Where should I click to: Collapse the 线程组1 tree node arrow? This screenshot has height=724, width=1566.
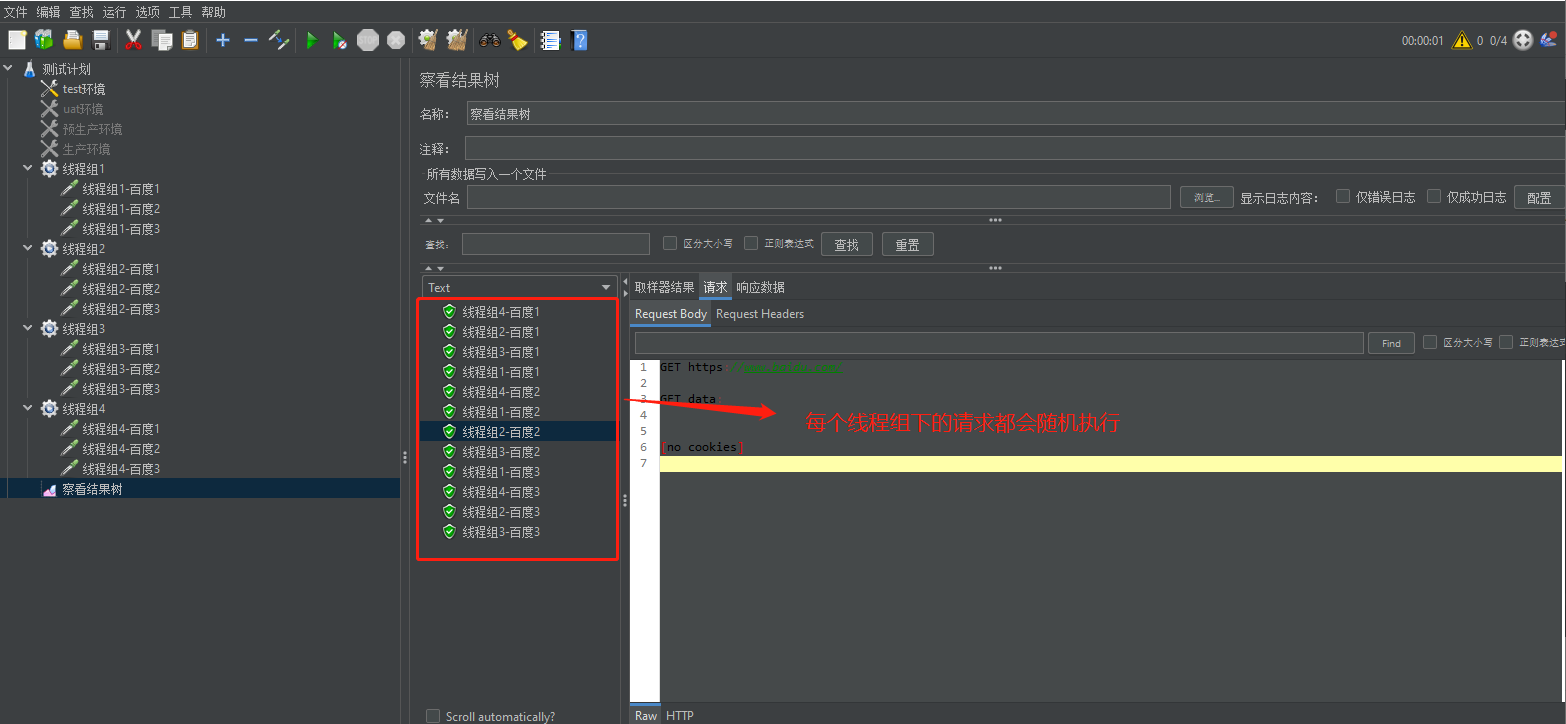(x=28, y=169)
